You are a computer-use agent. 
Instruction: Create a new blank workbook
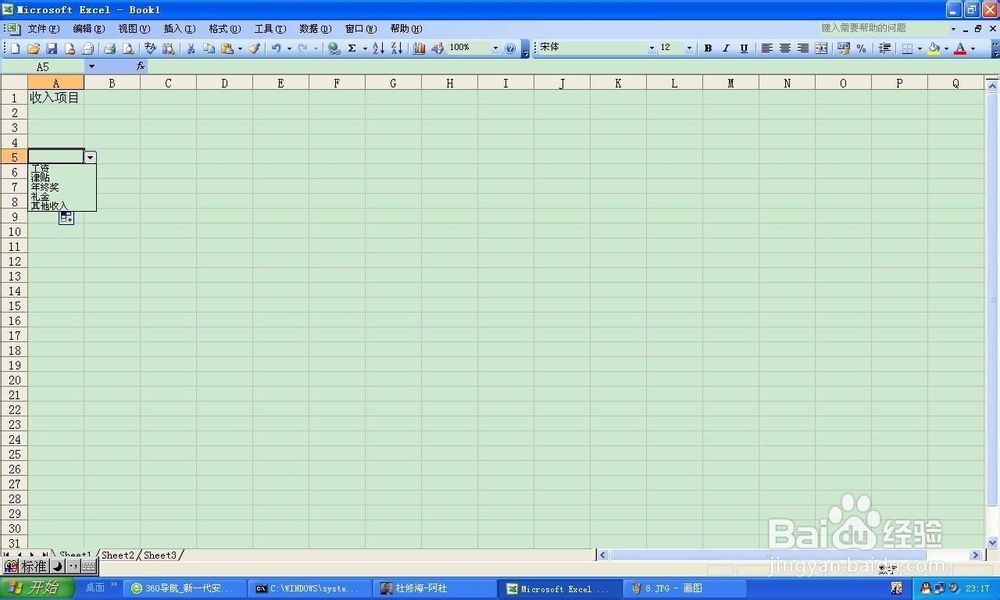16,48
